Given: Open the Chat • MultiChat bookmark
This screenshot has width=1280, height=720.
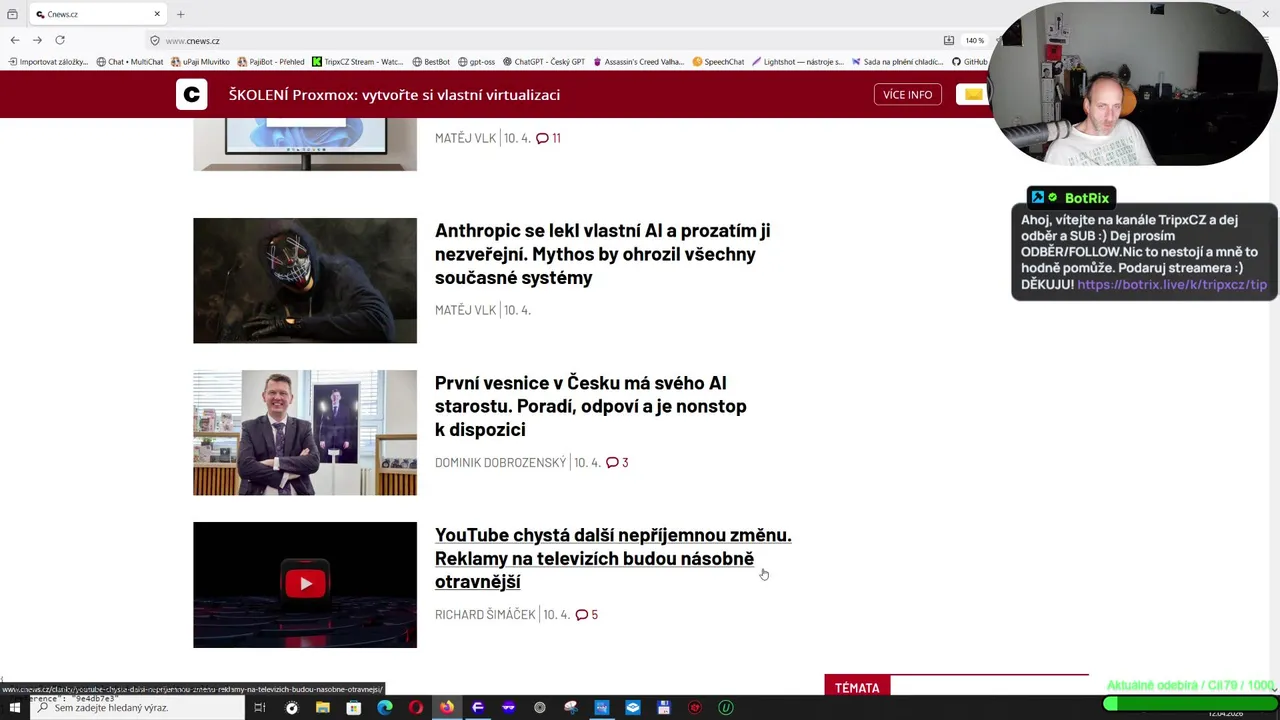Looking at the screenshot, I should pyautogui.click(x=130, y=62).
